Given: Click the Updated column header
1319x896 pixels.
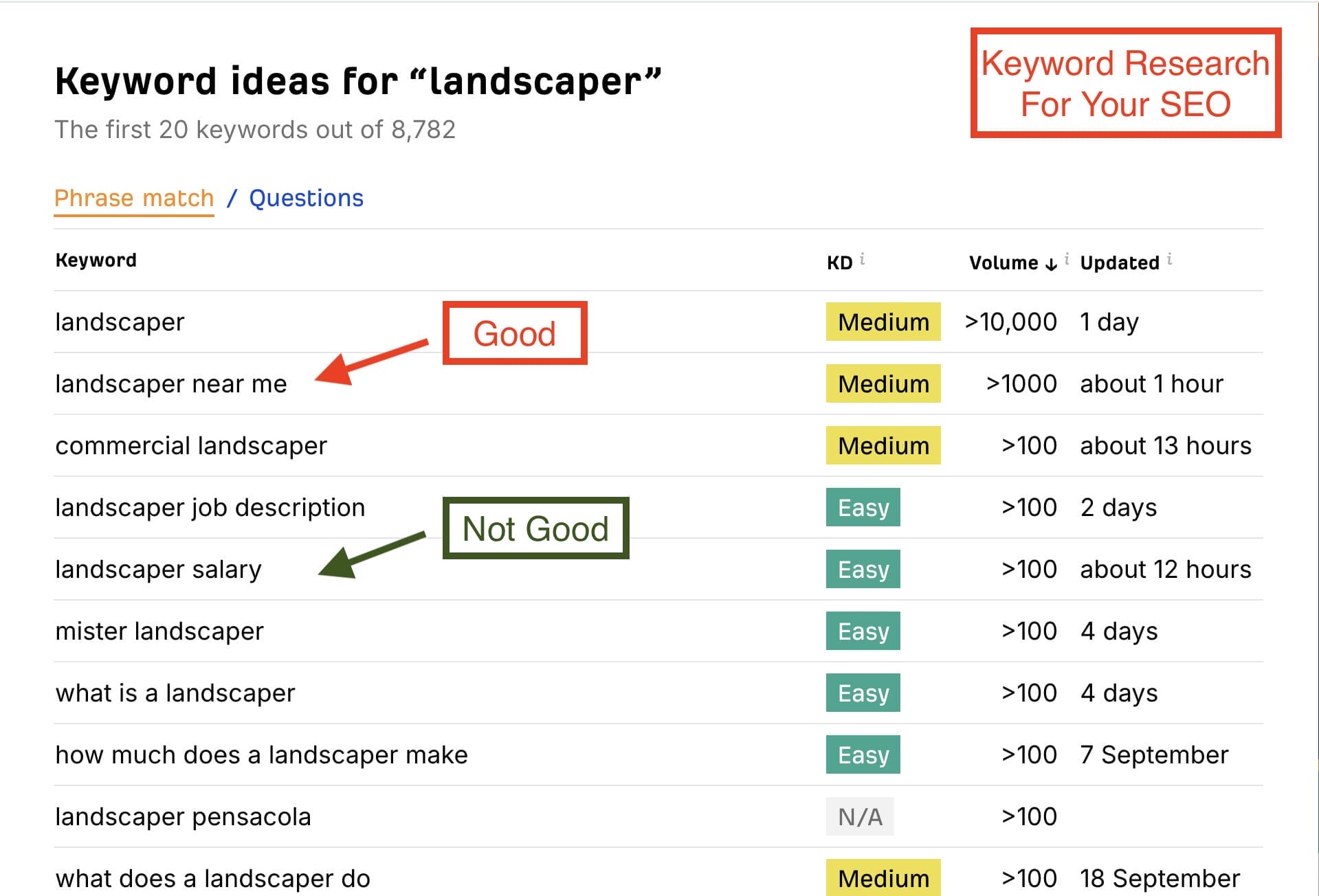Looking at the screenshot, I should pos(1120,262).
